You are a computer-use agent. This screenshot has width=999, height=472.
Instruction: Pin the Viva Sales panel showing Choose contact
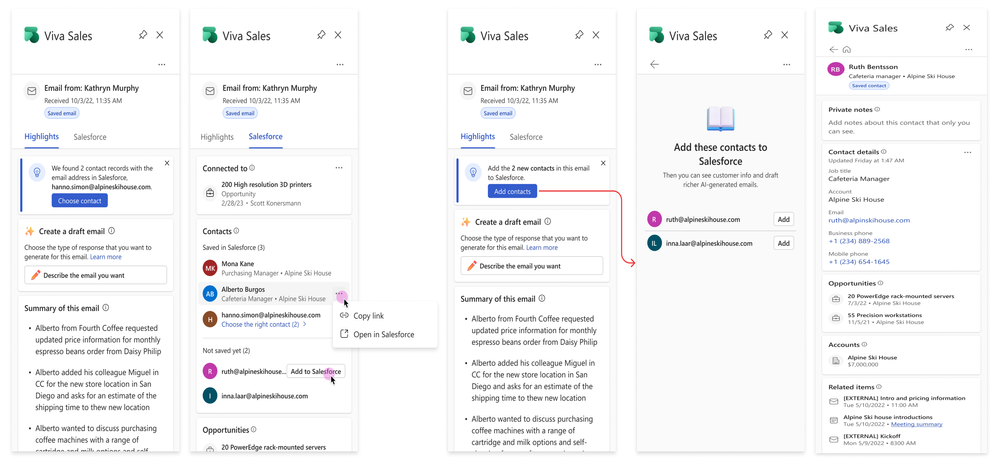click(x=143, y=35)
